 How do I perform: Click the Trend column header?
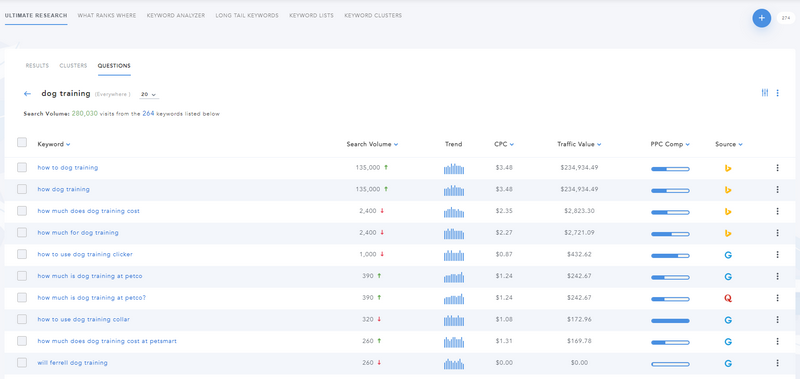click(454, 144)
